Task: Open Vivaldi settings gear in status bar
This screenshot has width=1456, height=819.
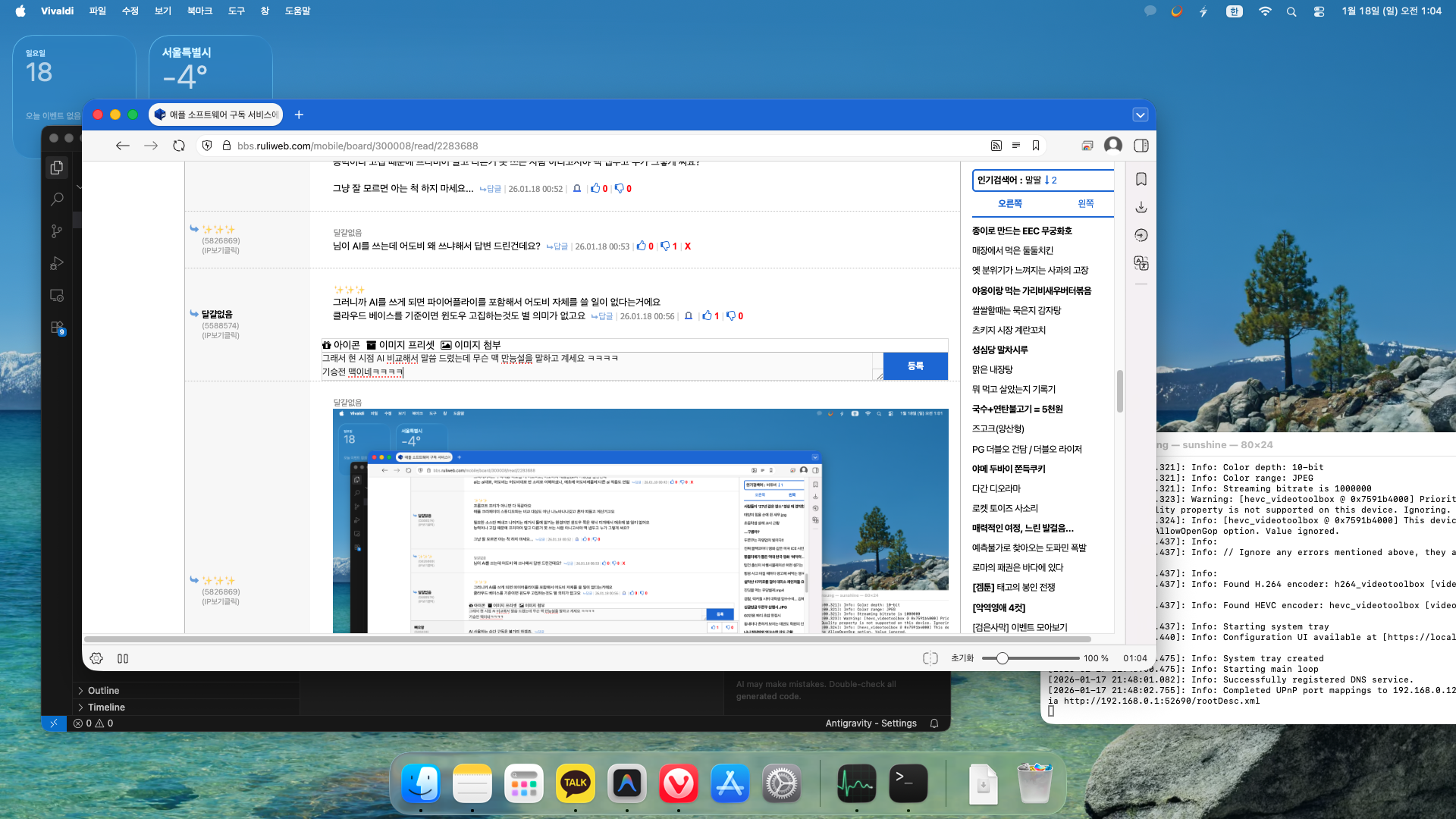Action: (96, 658)
